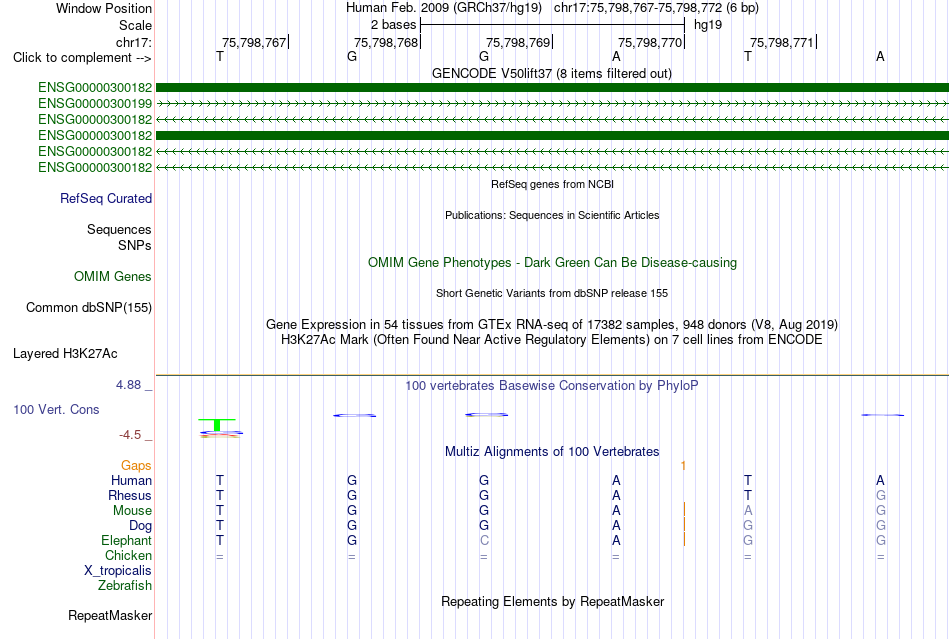Click coordinate label 75,798,770
Viewport: 950px width, 639px height.
(x=650, y=42)
